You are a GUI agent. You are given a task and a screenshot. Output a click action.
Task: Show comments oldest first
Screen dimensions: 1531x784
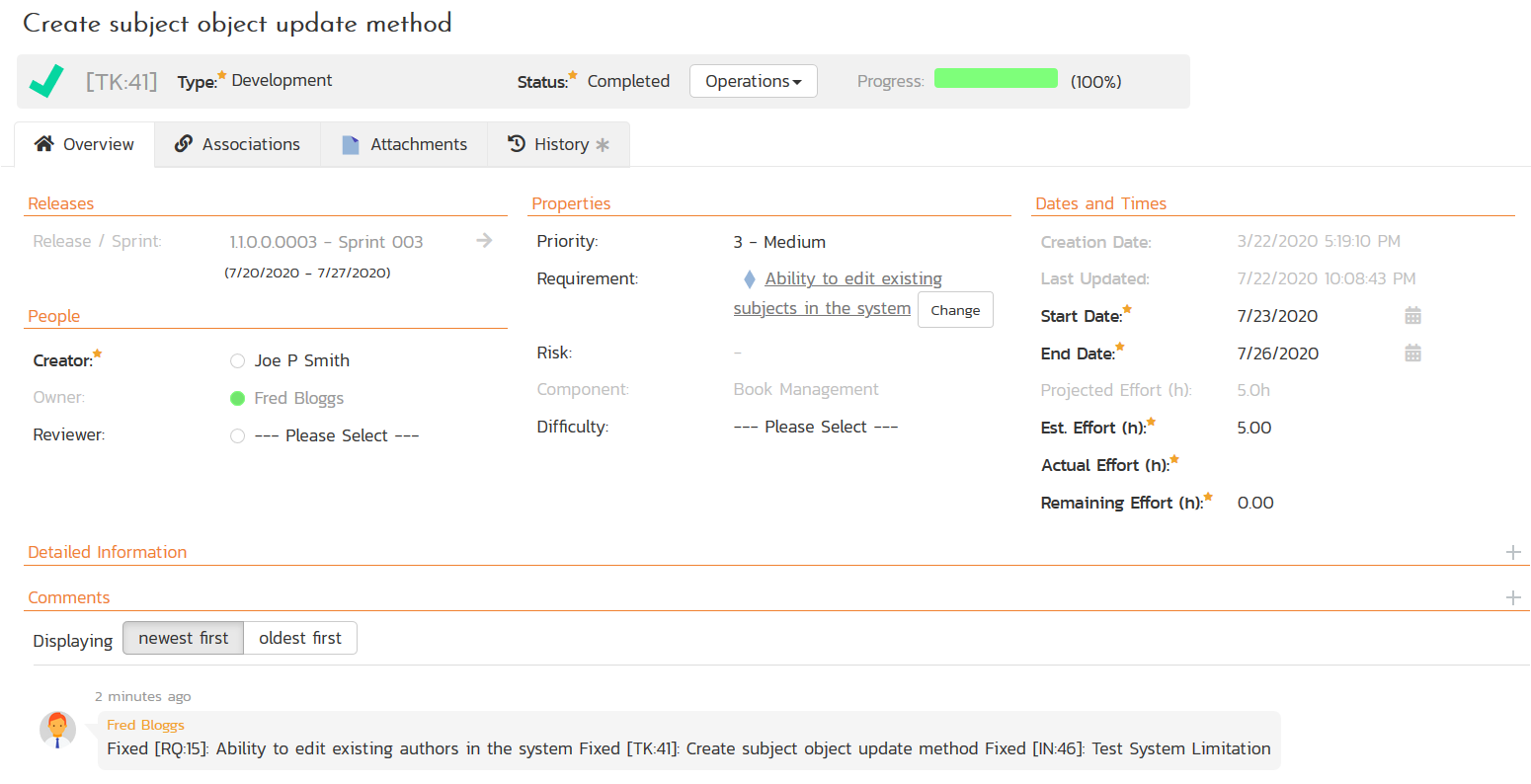click(x=299, y=639)
